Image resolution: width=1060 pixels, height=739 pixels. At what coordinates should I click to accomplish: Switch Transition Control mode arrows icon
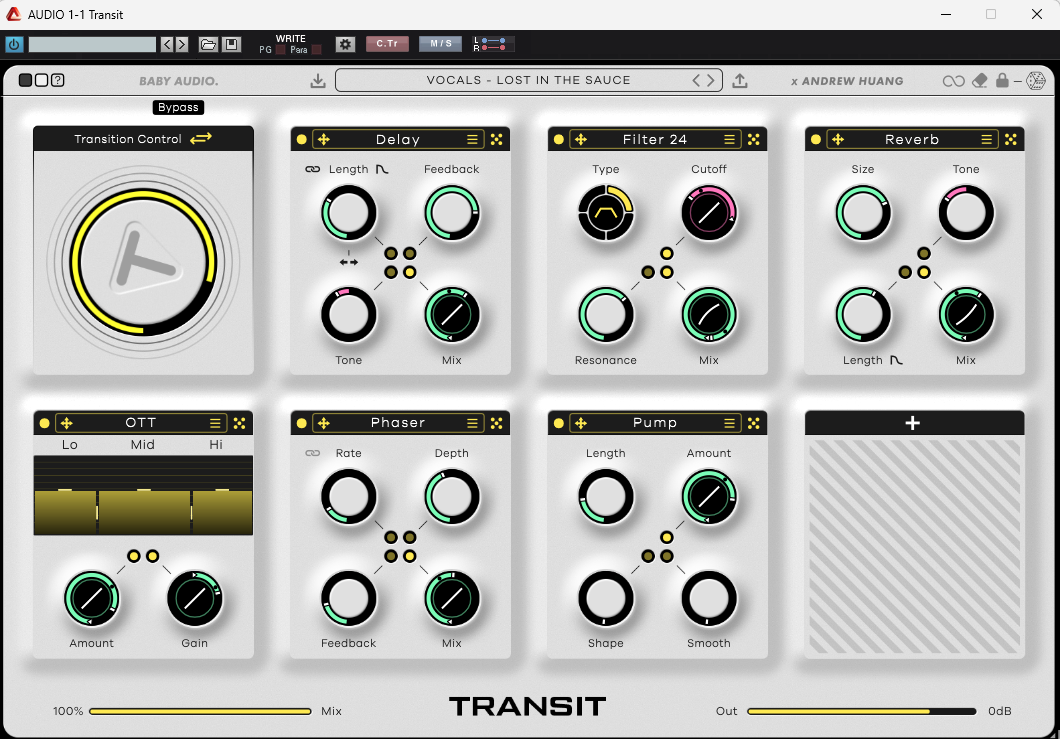(x=201, y=139)
